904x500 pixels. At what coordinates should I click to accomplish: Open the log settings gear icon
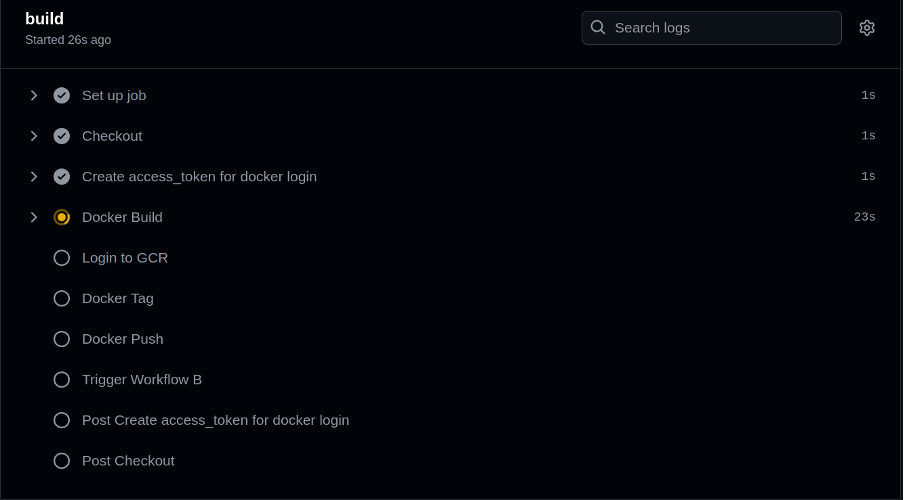pos(867,28)
